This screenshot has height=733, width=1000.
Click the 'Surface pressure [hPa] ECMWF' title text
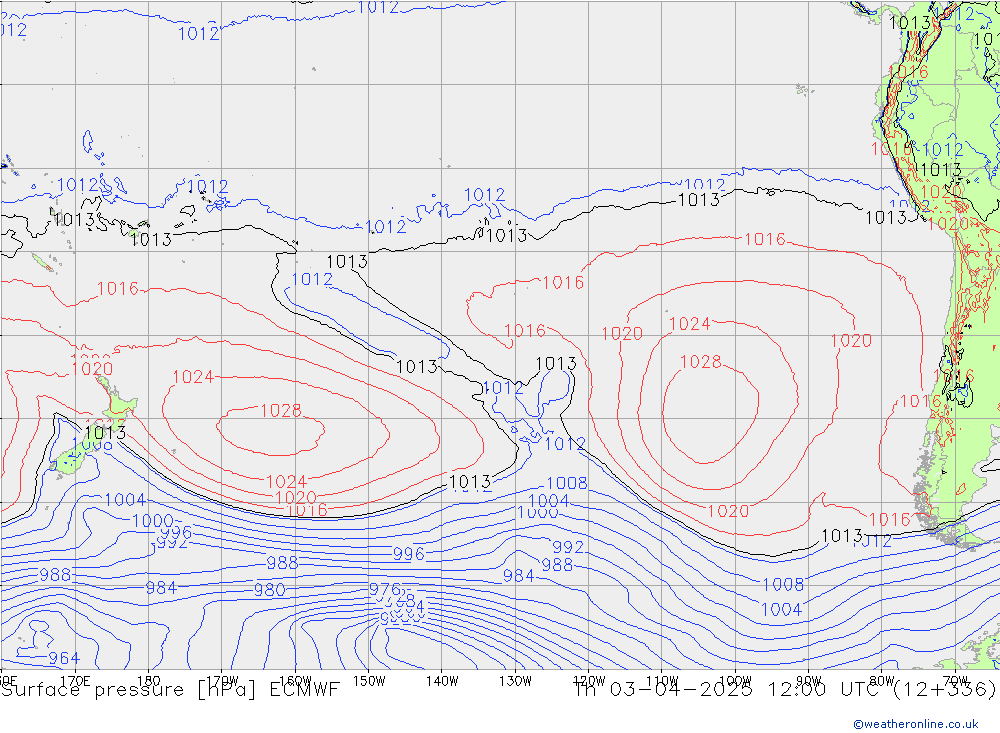[170, 690]
